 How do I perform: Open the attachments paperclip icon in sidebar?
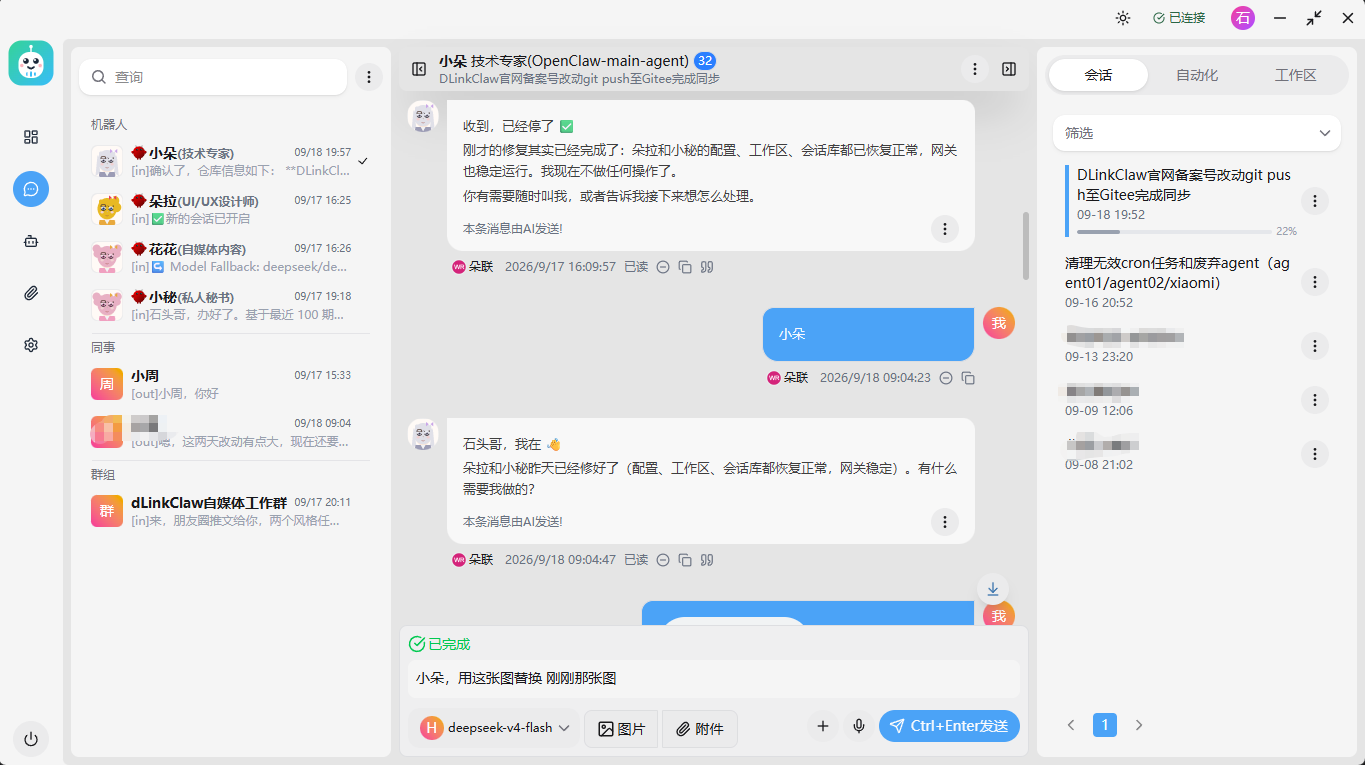coord(31,293)
